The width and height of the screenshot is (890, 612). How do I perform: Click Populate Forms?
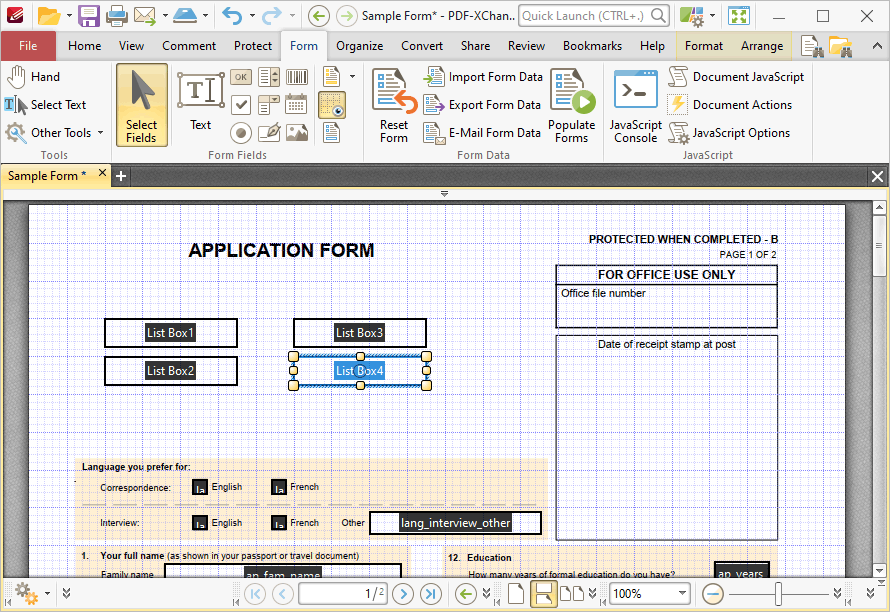(x=572, y=106)
